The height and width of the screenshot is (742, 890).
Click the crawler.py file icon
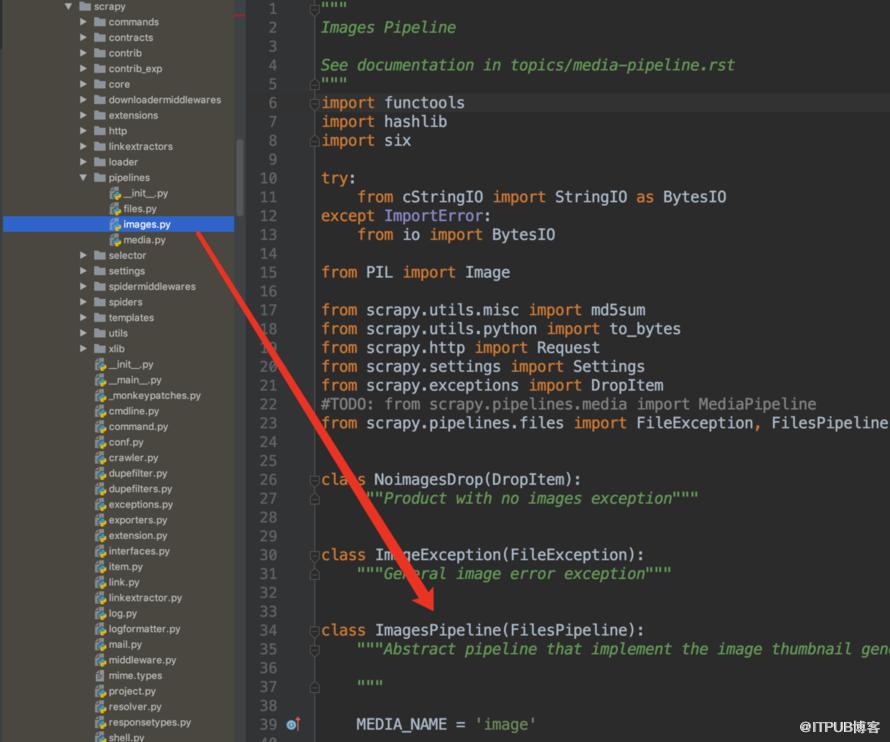click(100, 458)
